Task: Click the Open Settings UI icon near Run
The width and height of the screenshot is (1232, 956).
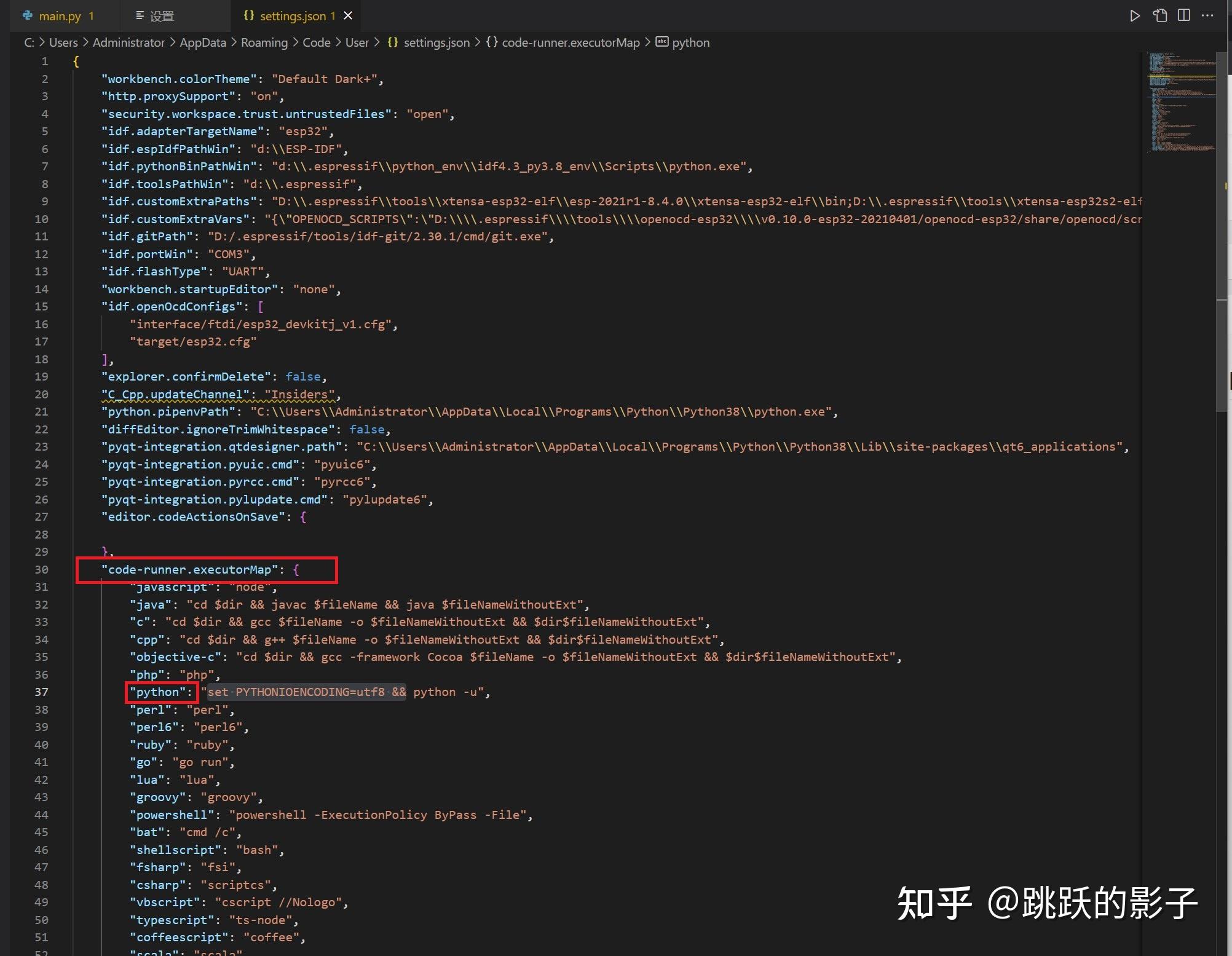Action: 1159,15
